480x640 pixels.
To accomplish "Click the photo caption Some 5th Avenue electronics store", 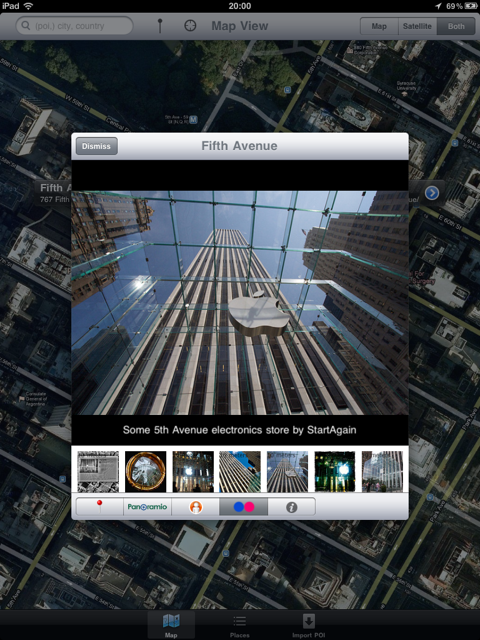I will [240, 430].
